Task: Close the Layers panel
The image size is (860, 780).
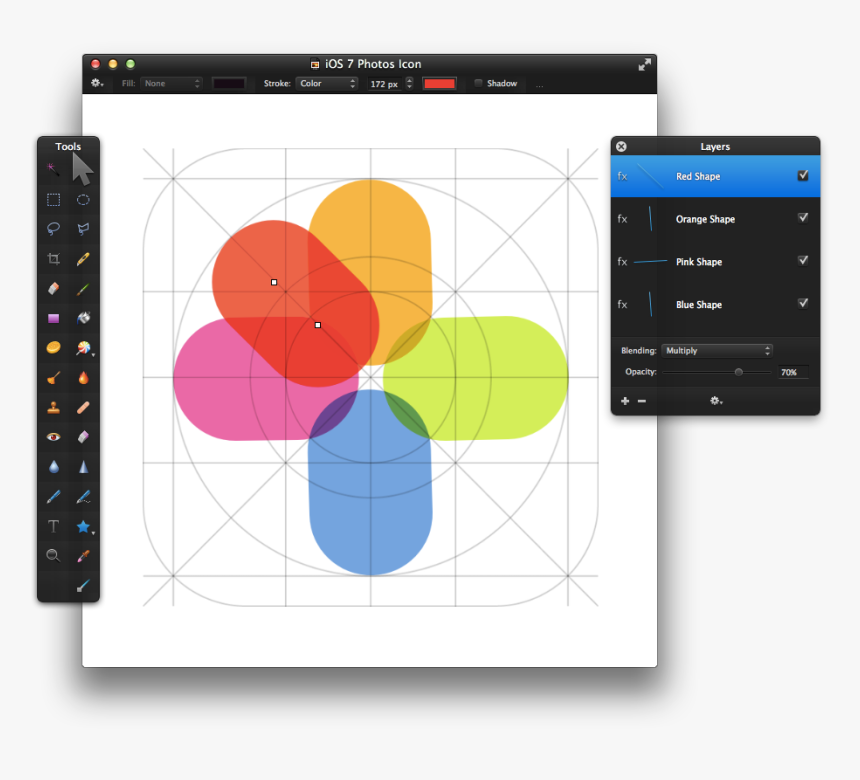Action: [x=621, y=146]
